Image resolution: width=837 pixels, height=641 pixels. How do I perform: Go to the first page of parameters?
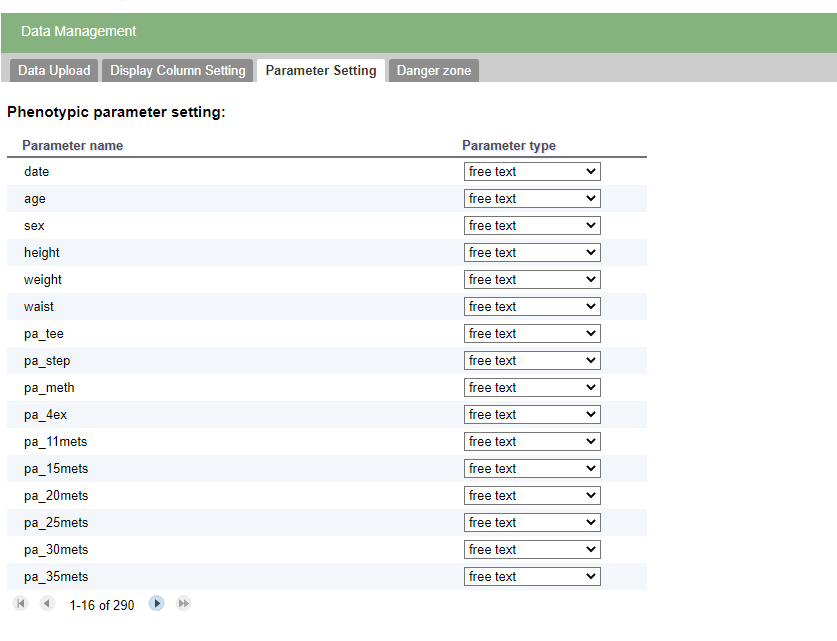21,604
